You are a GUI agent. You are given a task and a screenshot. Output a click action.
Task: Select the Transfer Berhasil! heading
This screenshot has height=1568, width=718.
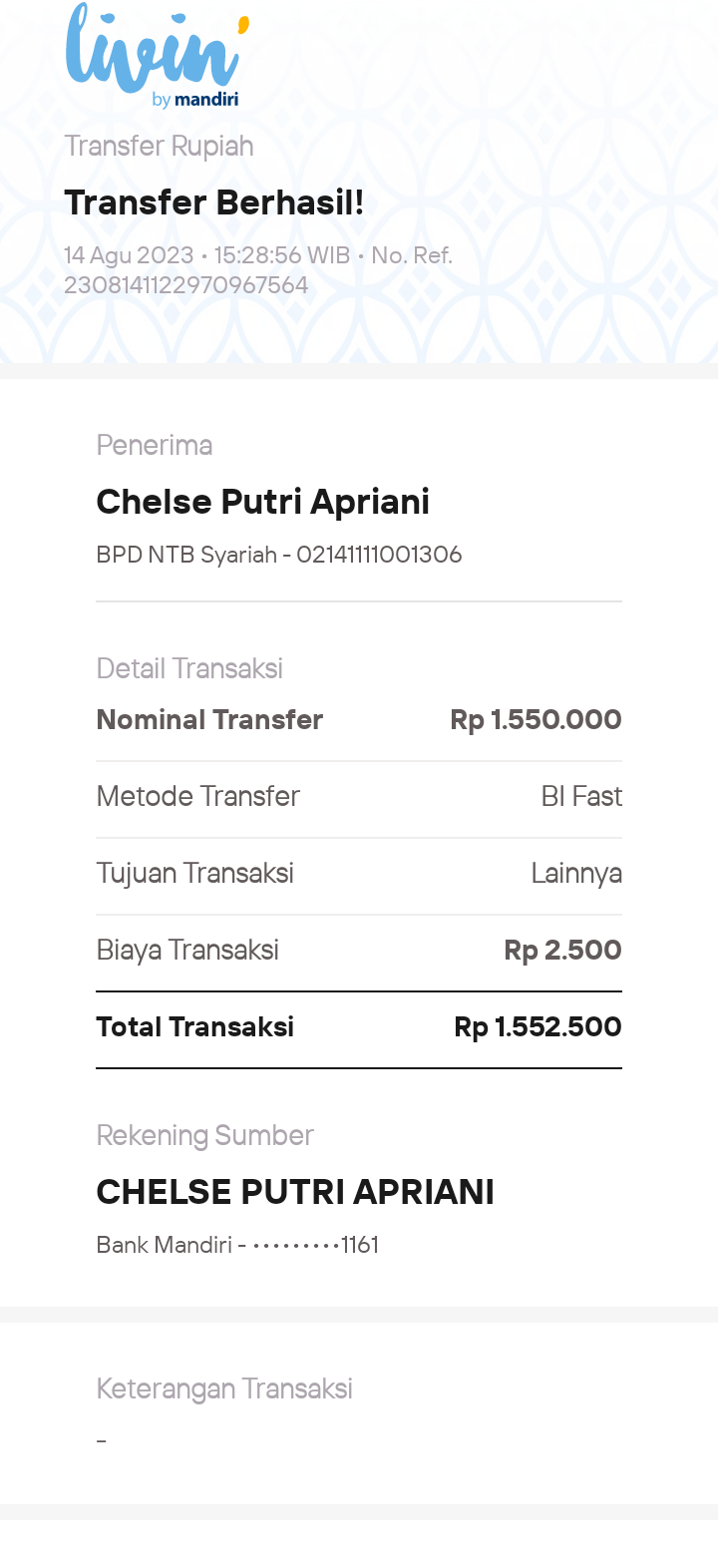coord(213,202)
